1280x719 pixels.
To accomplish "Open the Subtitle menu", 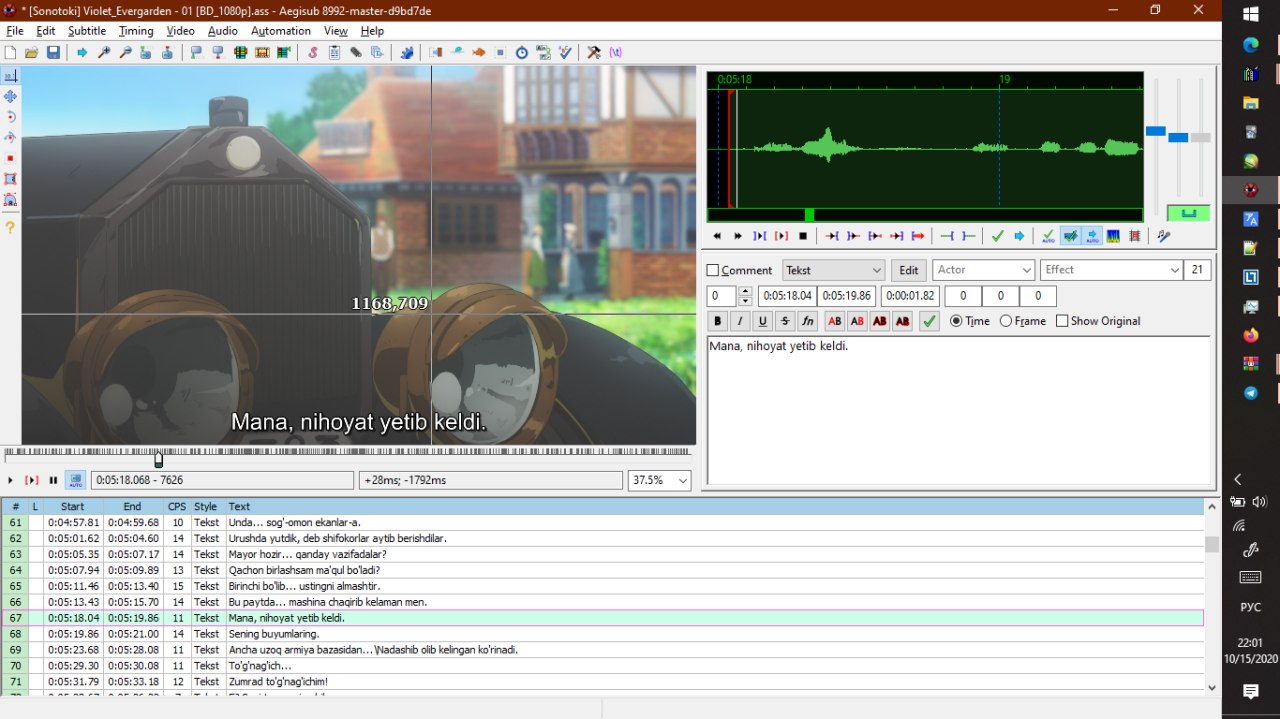I will [x=87, y=31].
